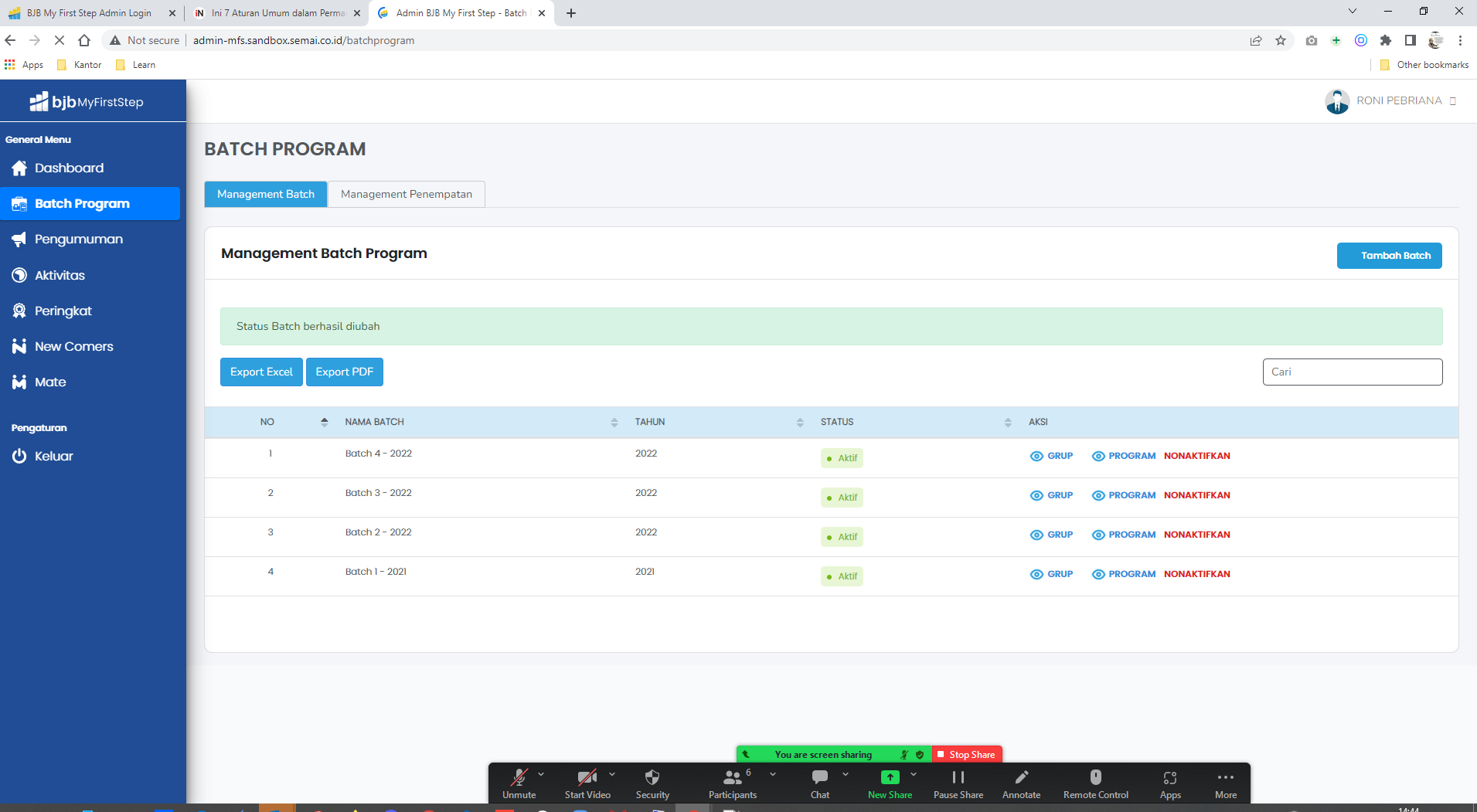Viewport: 1477px width, 812px height.
Task: Click the user avatar picture
Action: click(x=1337, y=101)
